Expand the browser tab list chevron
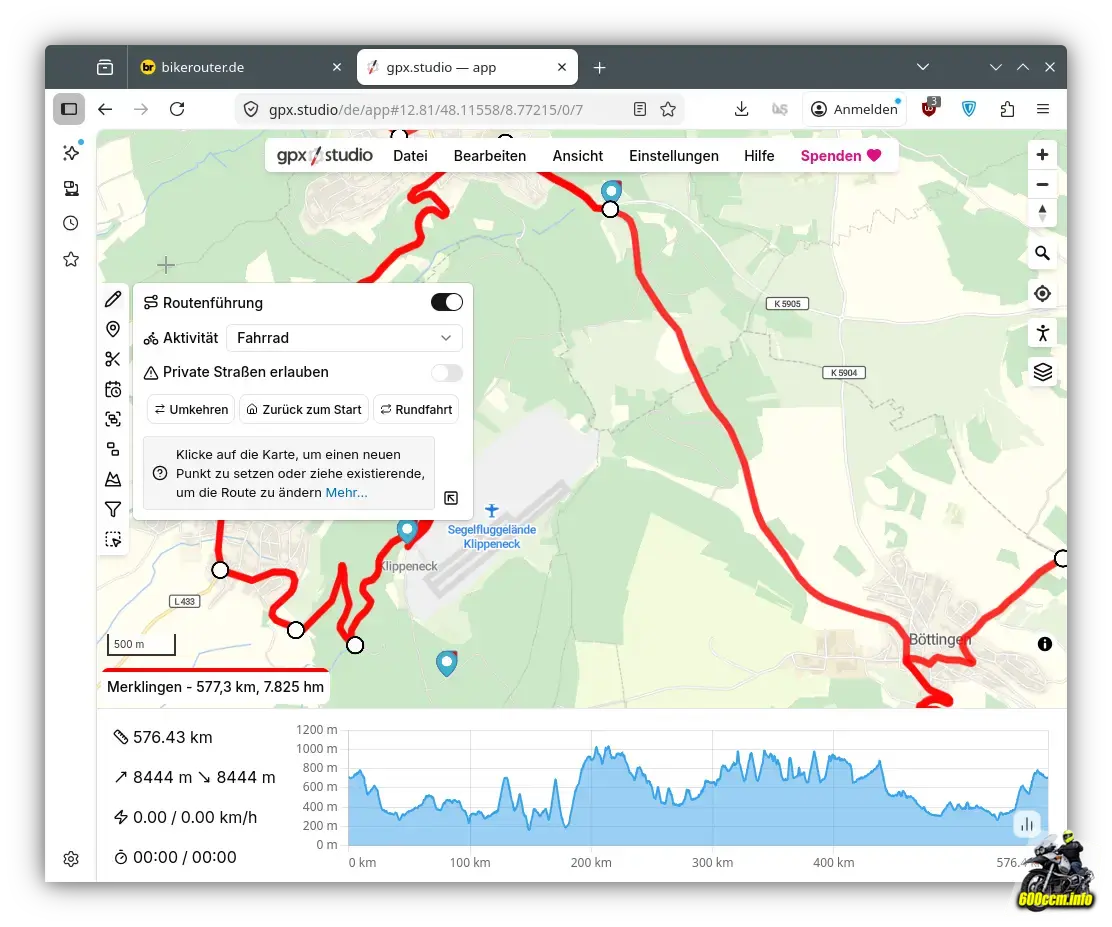Image resolution: width=1112 pixels, height=927 pixels. (x=922, y=67)
